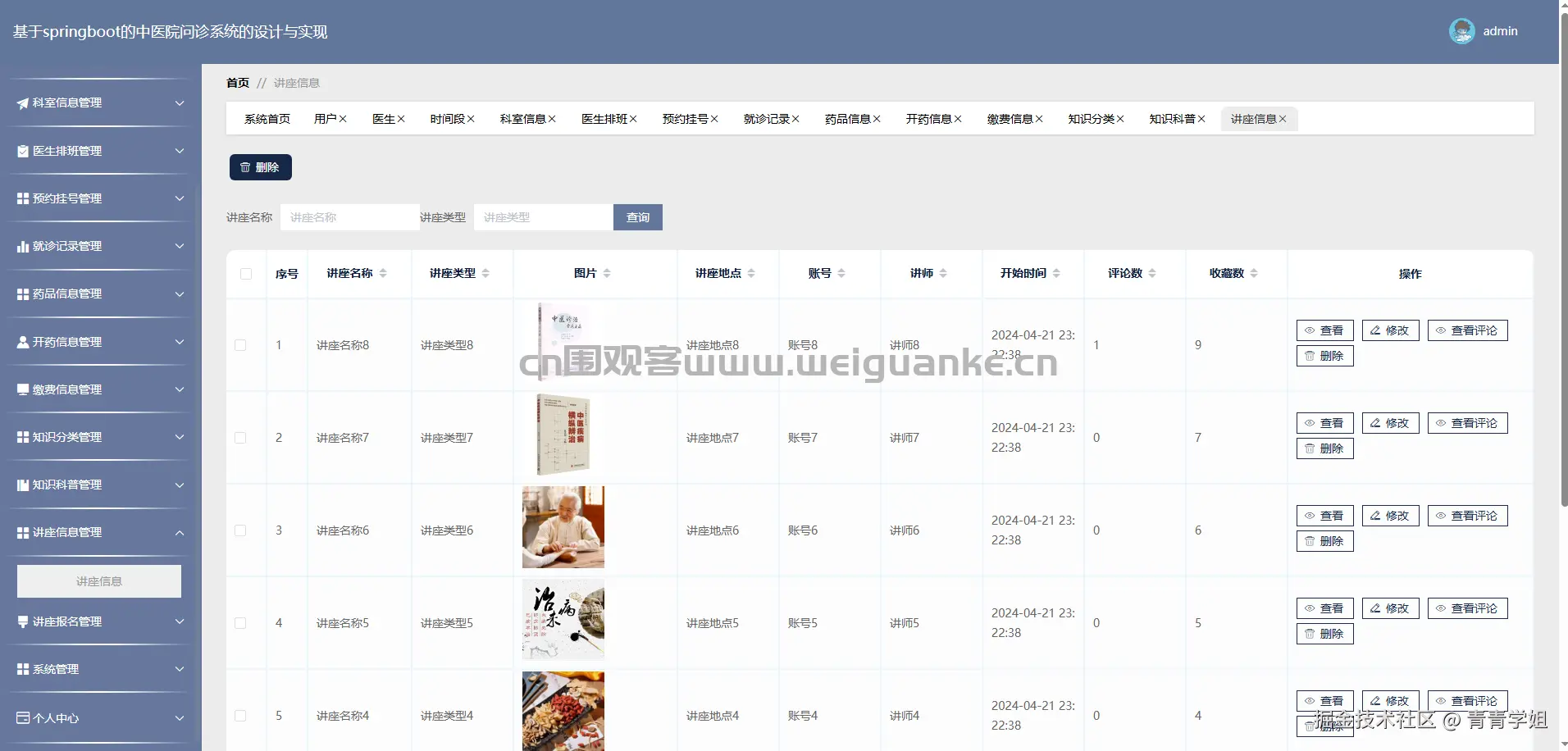Click the 个人中心 profile icon in sidebar
The height and width of the screenshot is (751, 1568).
tap(22, 718)
